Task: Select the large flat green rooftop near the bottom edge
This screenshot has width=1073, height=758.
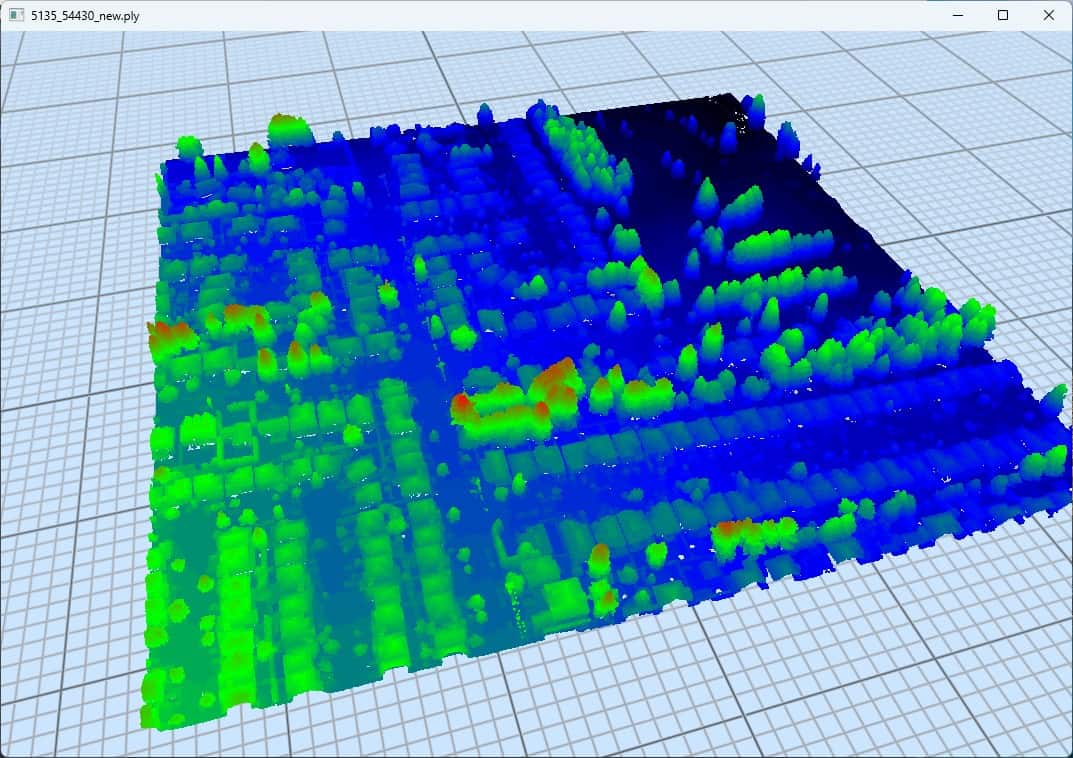Action: pos(567,598)
